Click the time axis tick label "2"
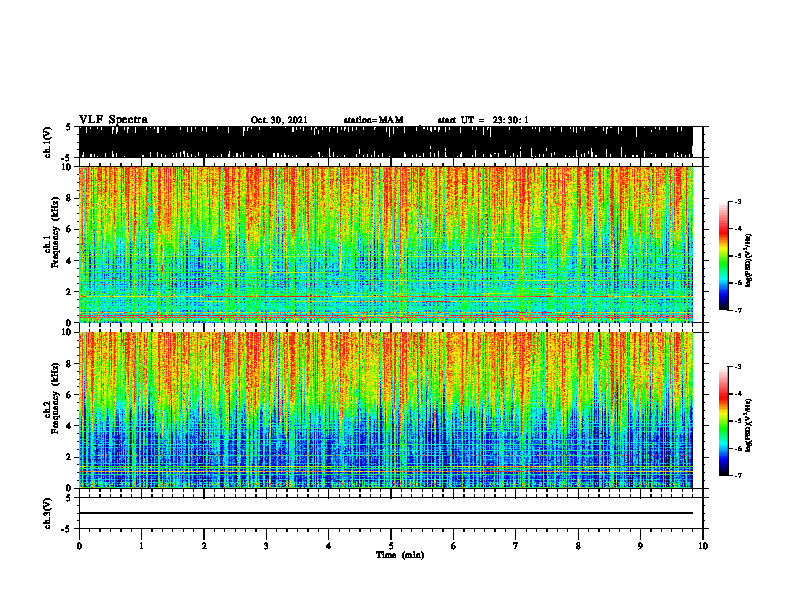The width and height of the screenshot is (792, 612). click(204, 546)
